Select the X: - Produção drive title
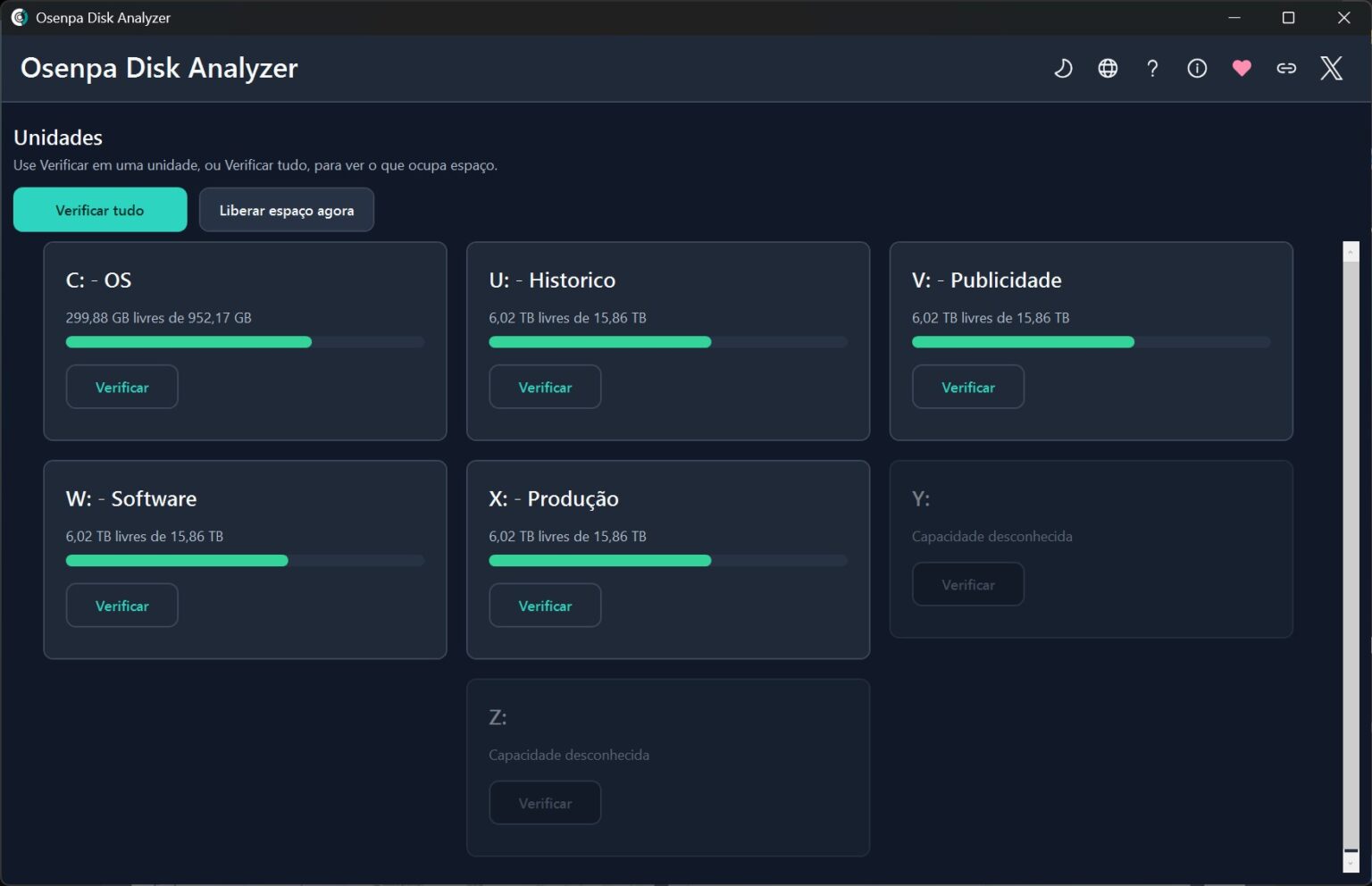This screenshot has height=886, width=1372. pos(554,498)
